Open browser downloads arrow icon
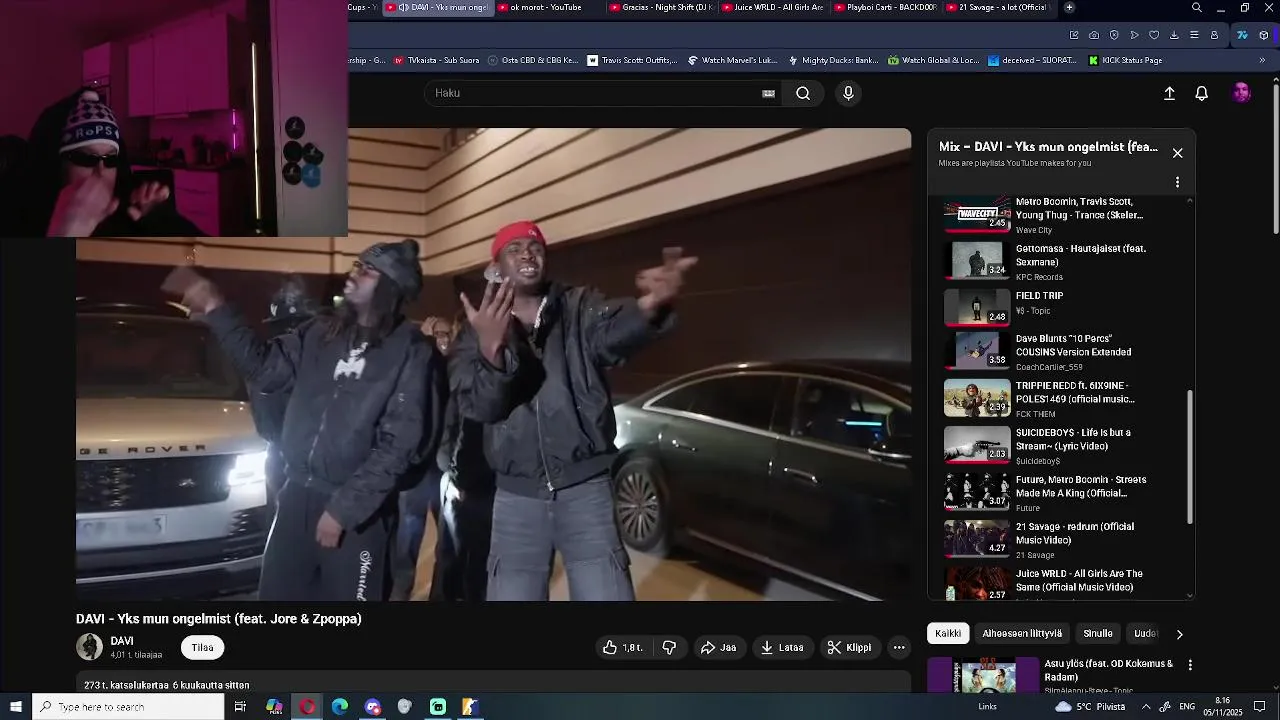Screen dimensions: 1280x720 (1174, 35)
